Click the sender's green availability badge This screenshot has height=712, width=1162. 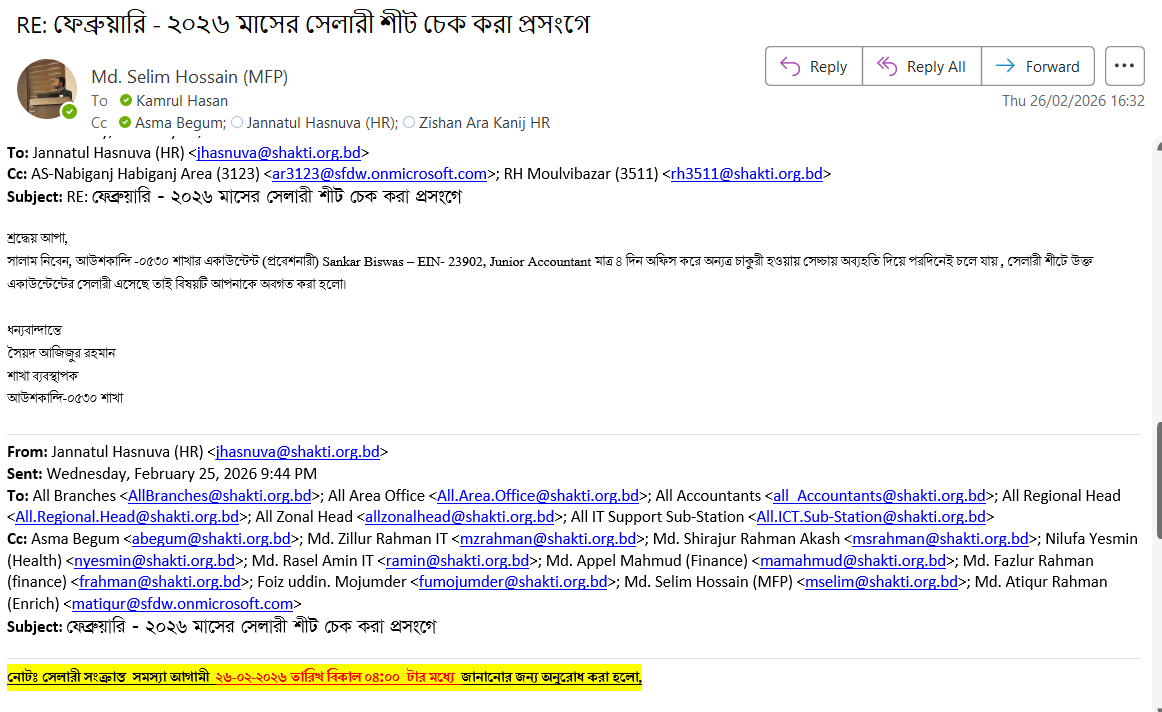pyautogui.click(x=69, y=111)
